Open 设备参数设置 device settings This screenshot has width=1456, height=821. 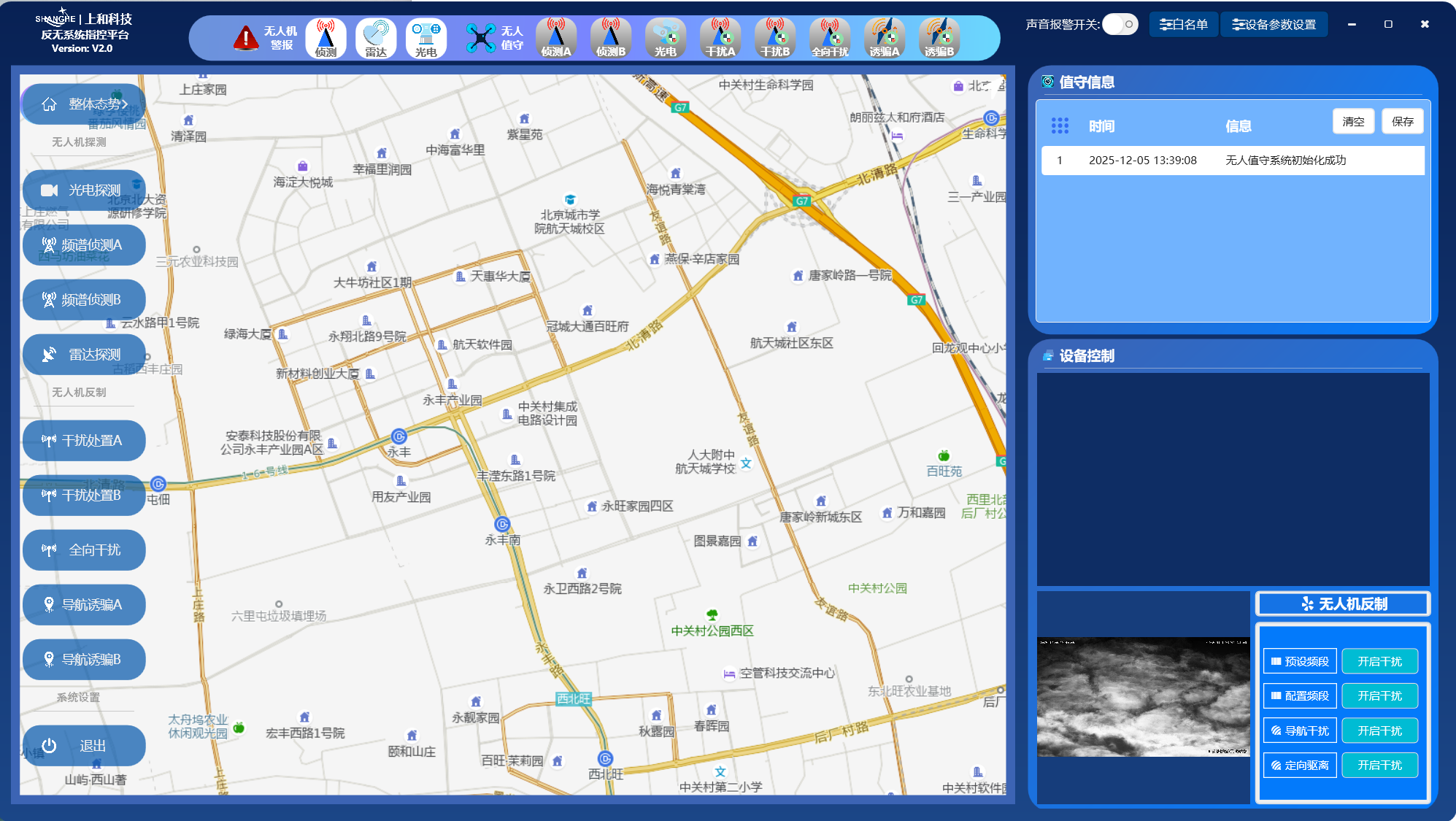[x=1274, y=24]
